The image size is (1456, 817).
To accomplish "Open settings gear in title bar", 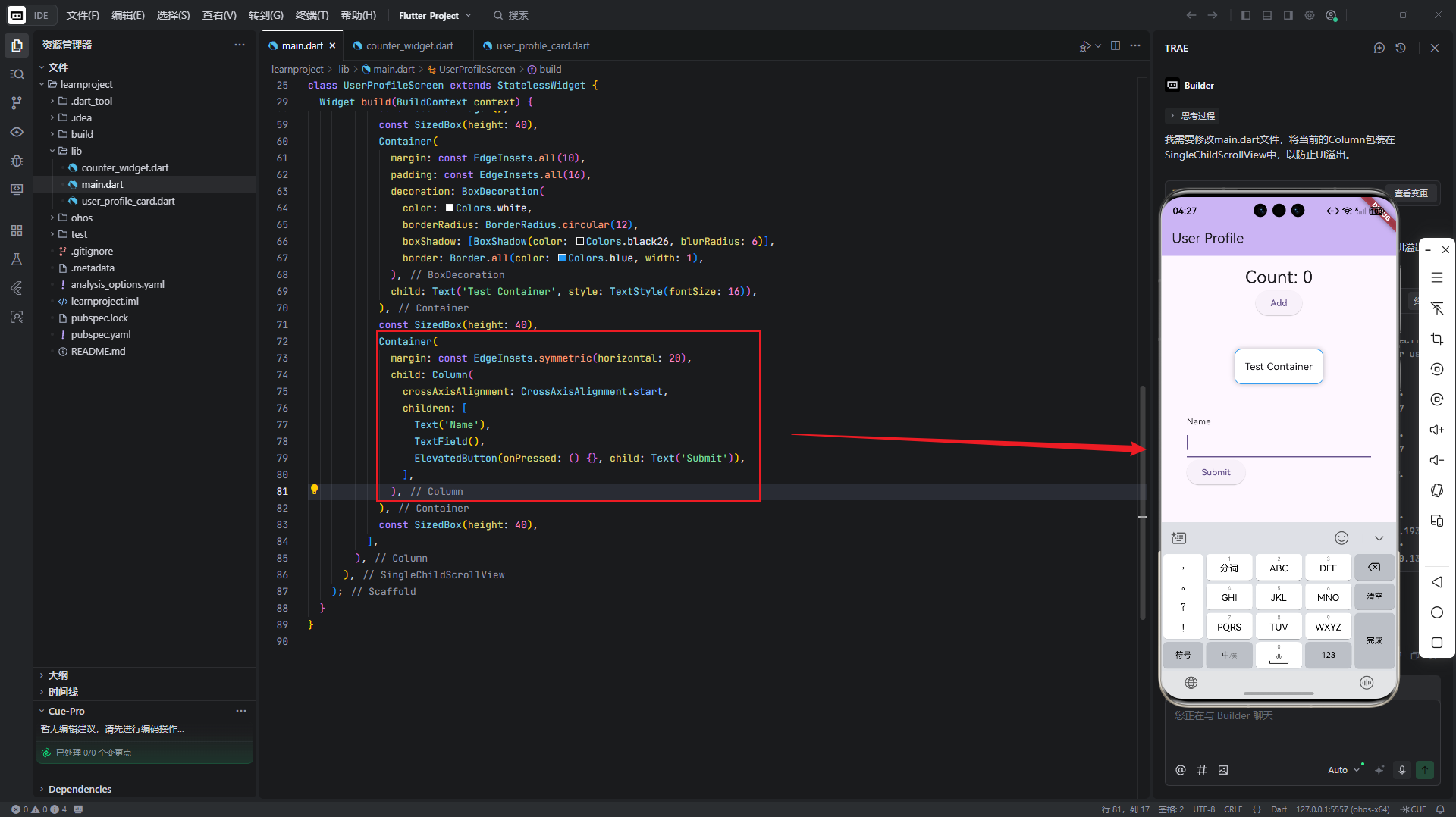I will (1310, 15).
